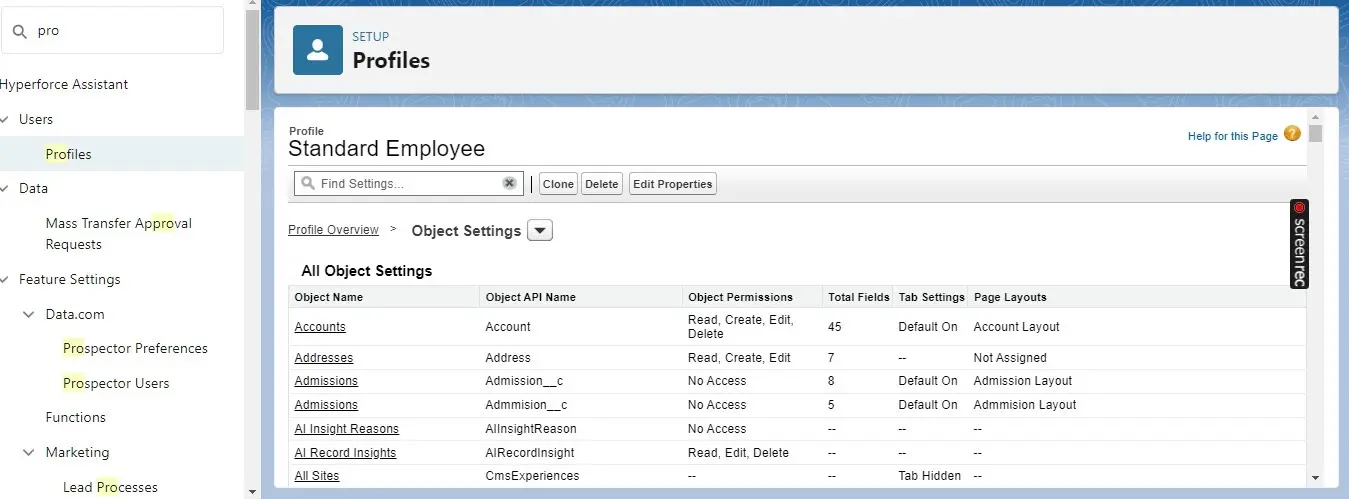
Task: Go back to Profile Overview link
Action: pyautogui.click(x=333, y=230)
